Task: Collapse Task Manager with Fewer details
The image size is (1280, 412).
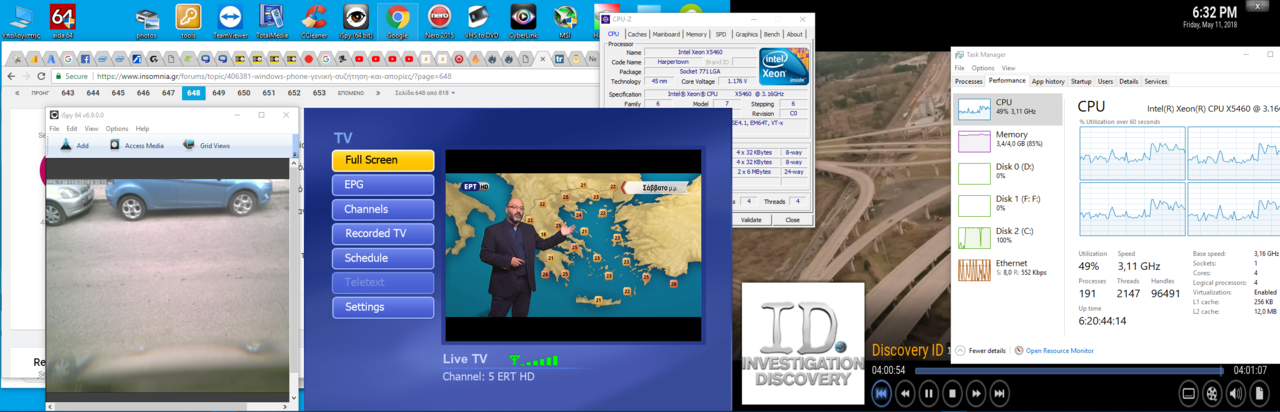Action: pyautogui.click(x=980, y=351)
